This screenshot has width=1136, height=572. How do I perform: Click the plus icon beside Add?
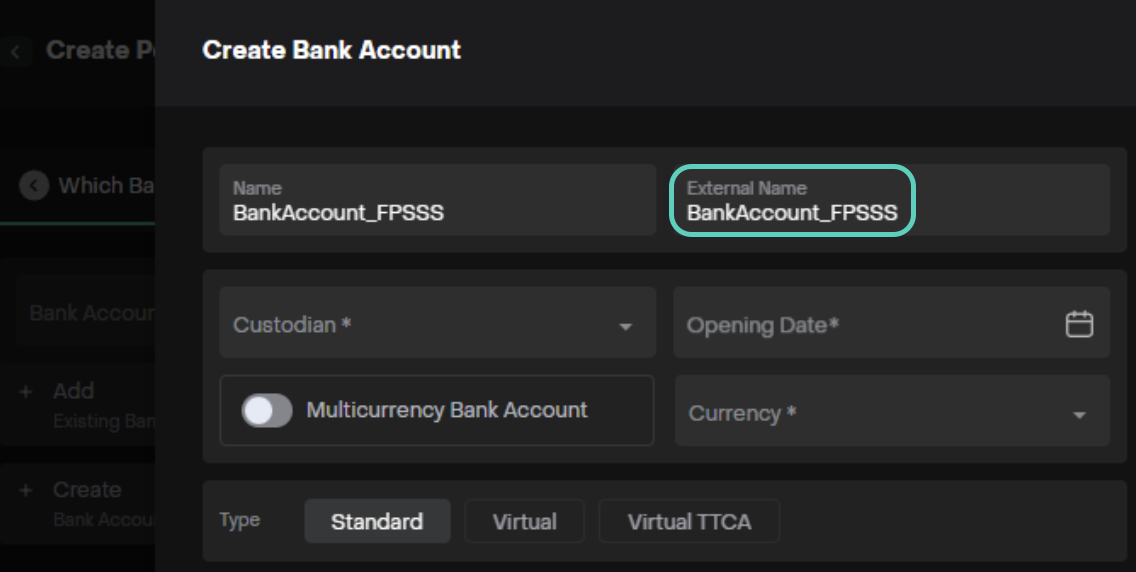(x=26, y=392)
